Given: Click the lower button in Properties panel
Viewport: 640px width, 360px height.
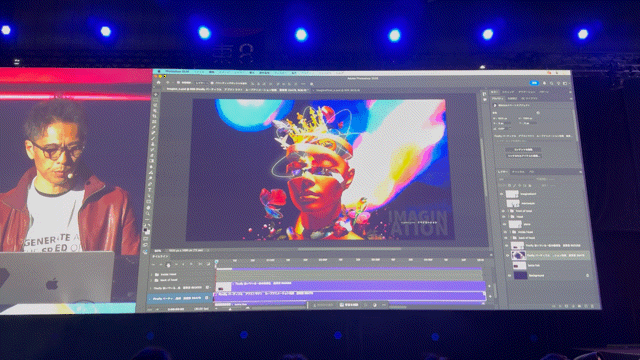Looking at the screenshot, I should pyautogui.click(x=524, y=156).
